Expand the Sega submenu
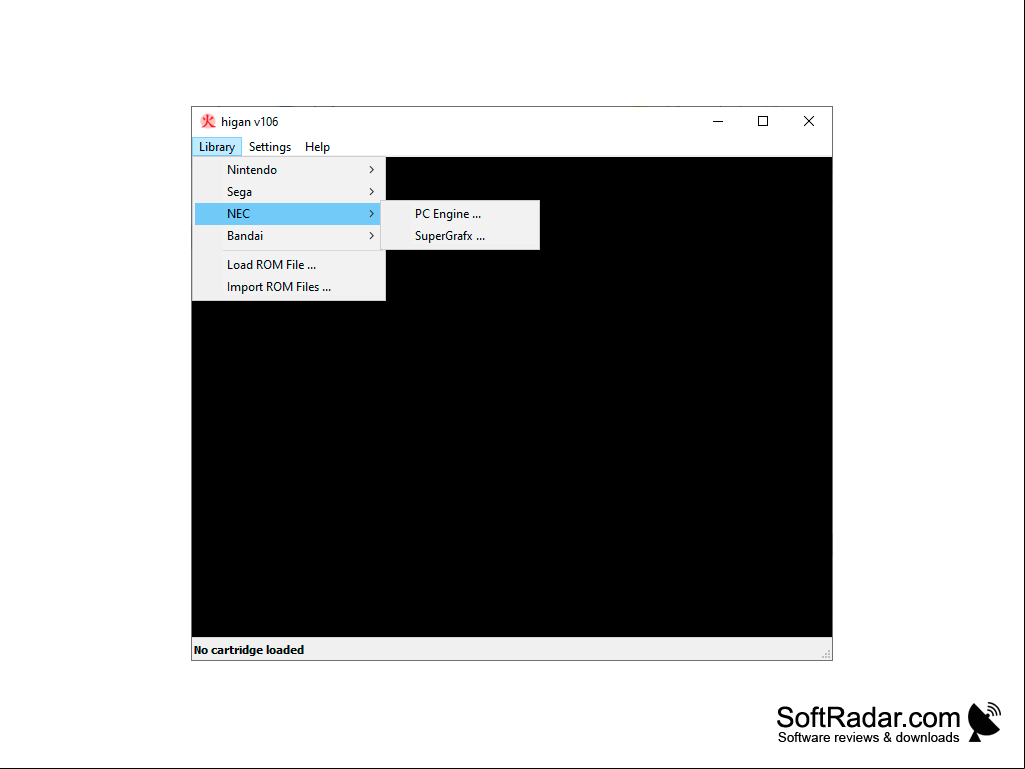This screenshot has width=1025, height=769. point(288,192)
